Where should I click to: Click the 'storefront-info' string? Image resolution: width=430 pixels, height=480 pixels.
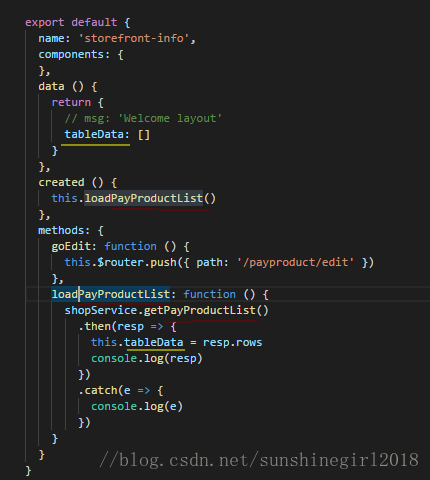134,39
